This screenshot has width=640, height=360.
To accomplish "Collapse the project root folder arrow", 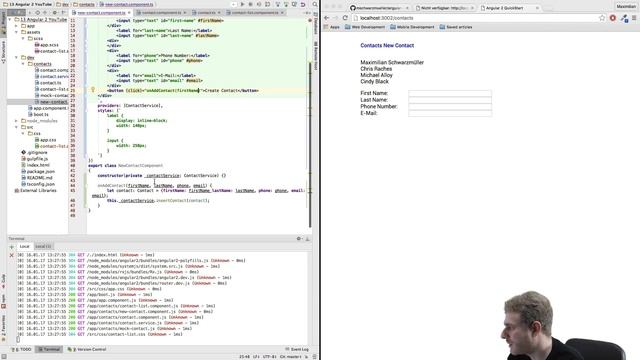I will coord(10,19).
